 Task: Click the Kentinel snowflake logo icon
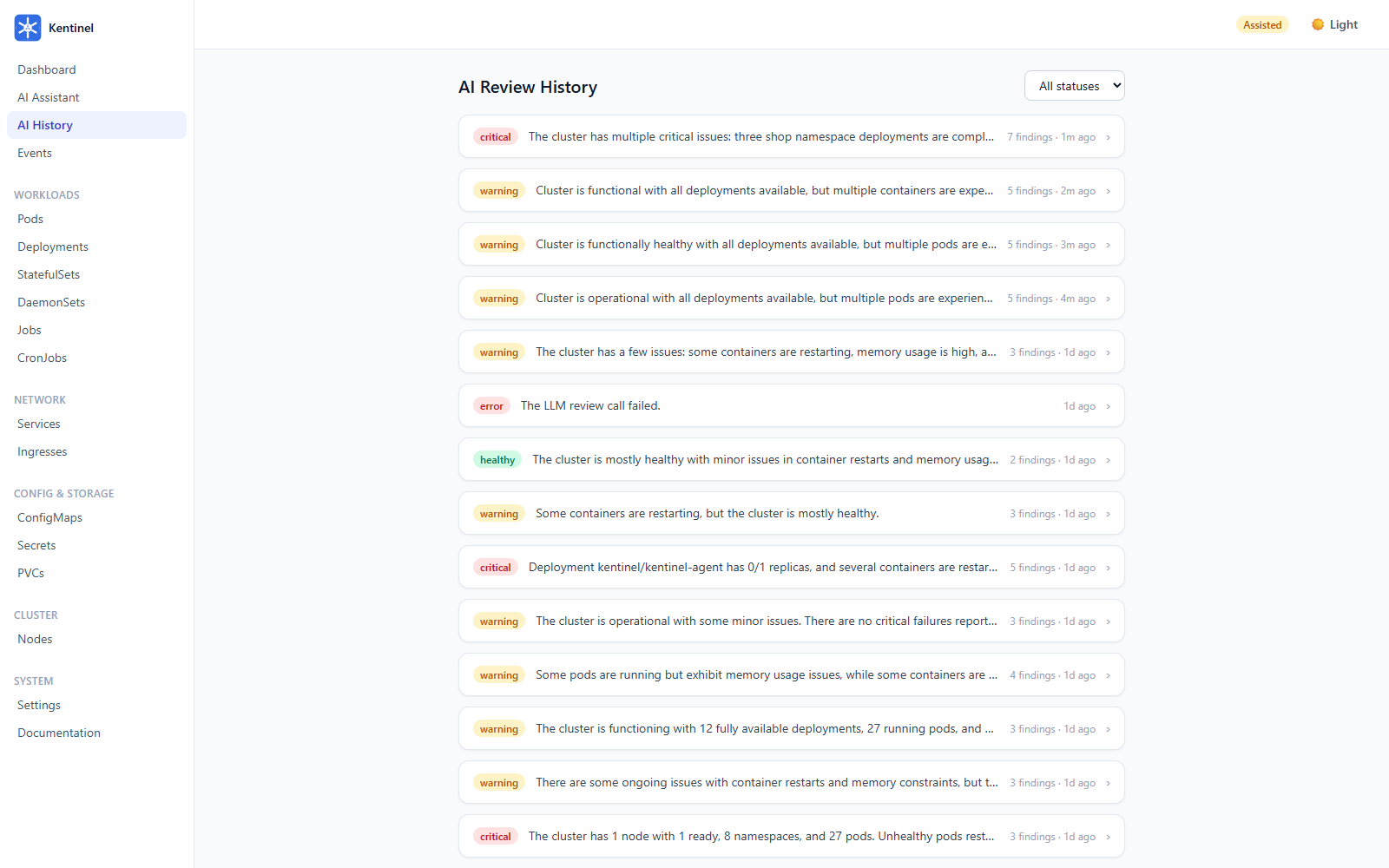pos(28,28)
